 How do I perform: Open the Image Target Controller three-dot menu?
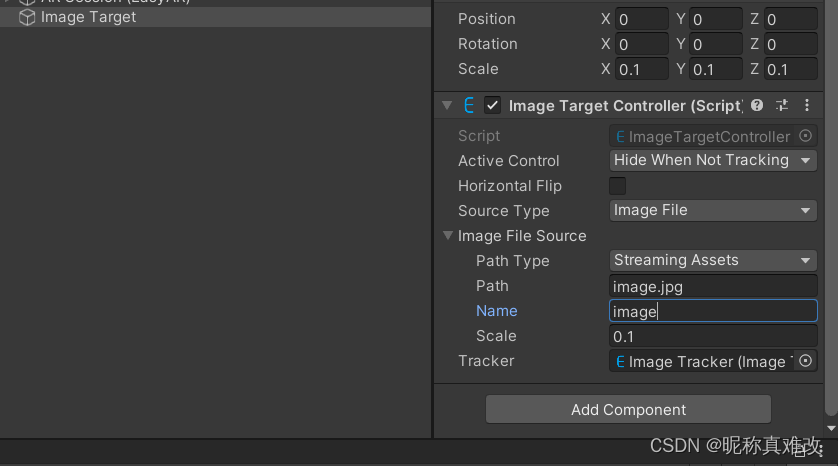807,105
